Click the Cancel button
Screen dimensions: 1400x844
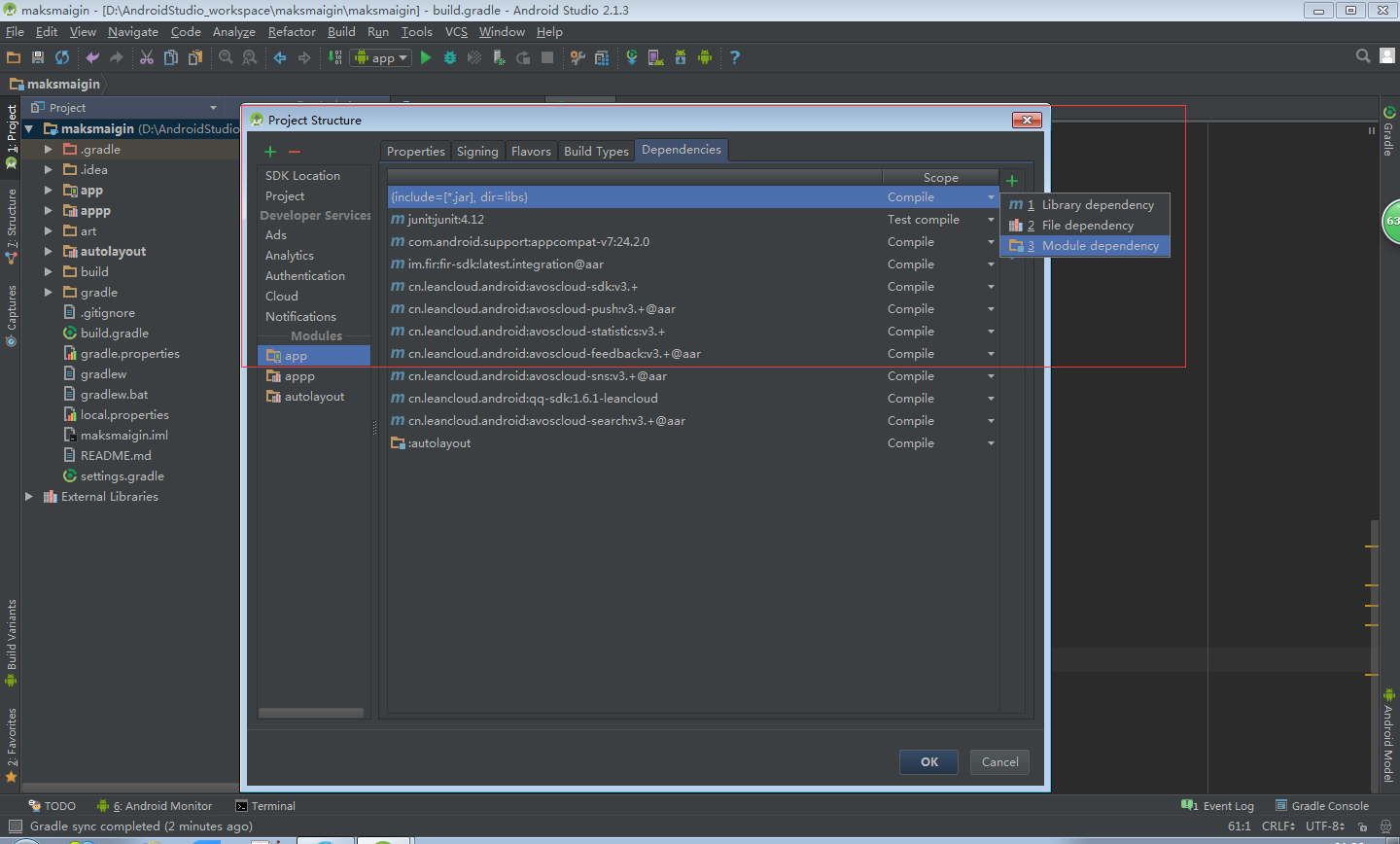1000,762
